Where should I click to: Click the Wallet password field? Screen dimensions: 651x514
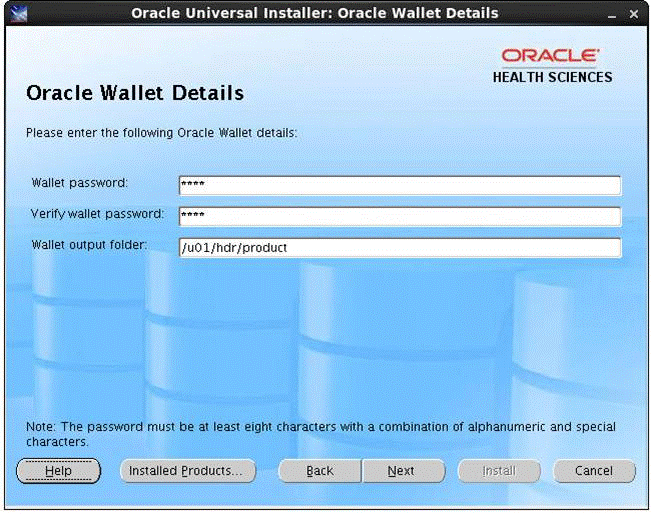tap(400, 185)
